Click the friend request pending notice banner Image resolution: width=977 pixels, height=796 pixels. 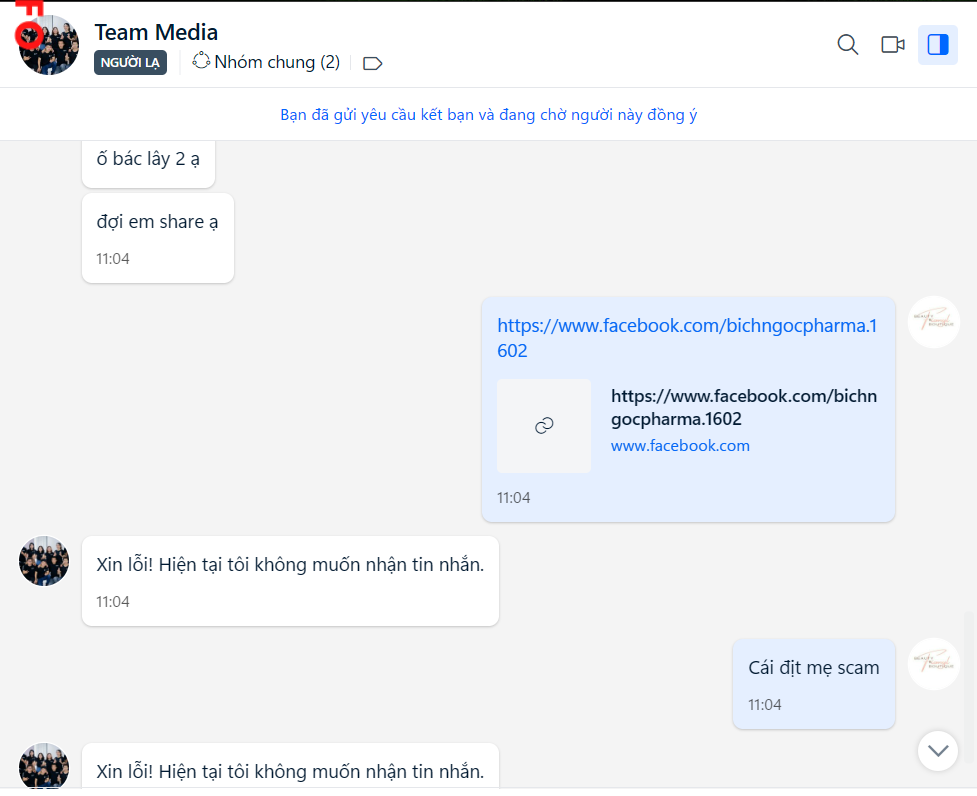(488, 115)
